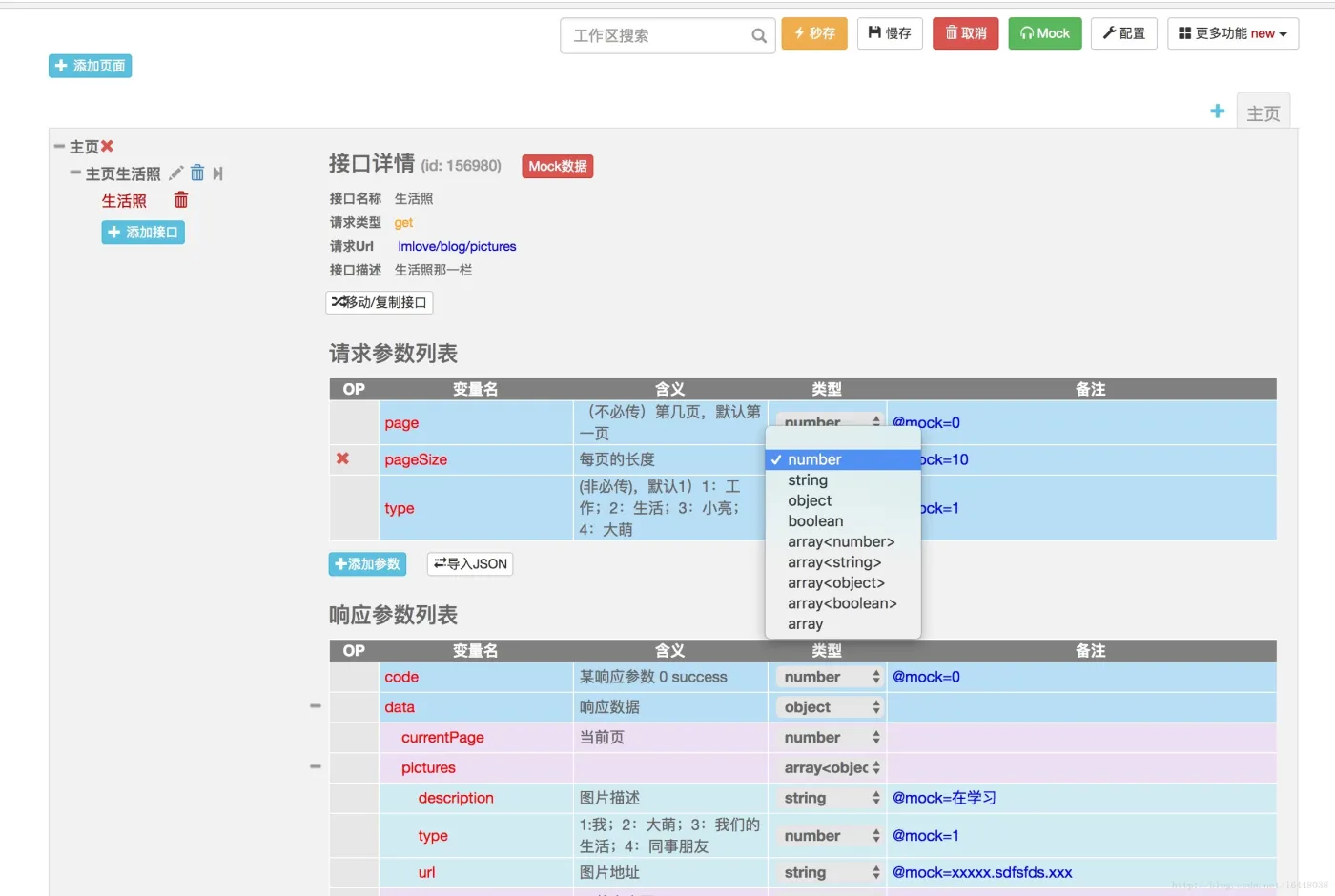Click the lmlove/blog/pictures request URL
This screenshot has width=1335, height=896.
(457, 246)
